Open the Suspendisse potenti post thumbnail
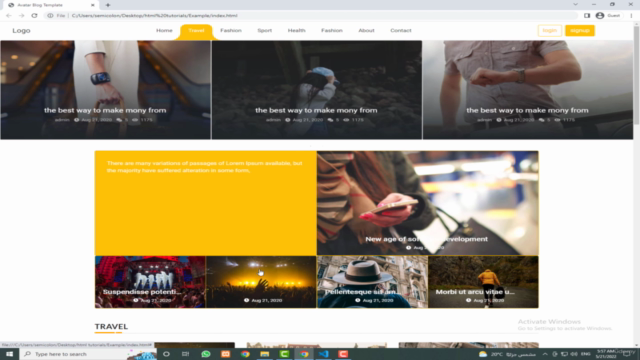Viewport: 640px width, 360px height. 150,282
